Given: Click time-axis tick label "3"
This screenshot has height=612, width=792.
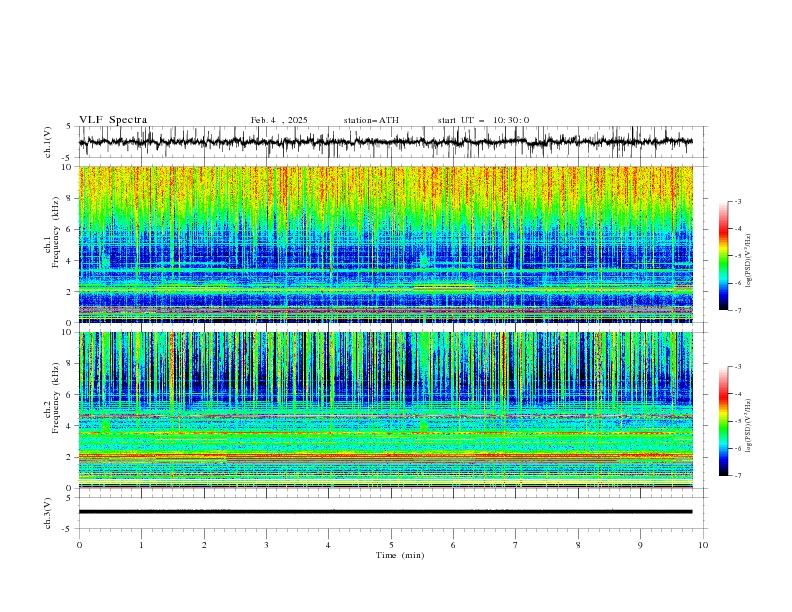Looking at the screenshot, I should [266, 545].
